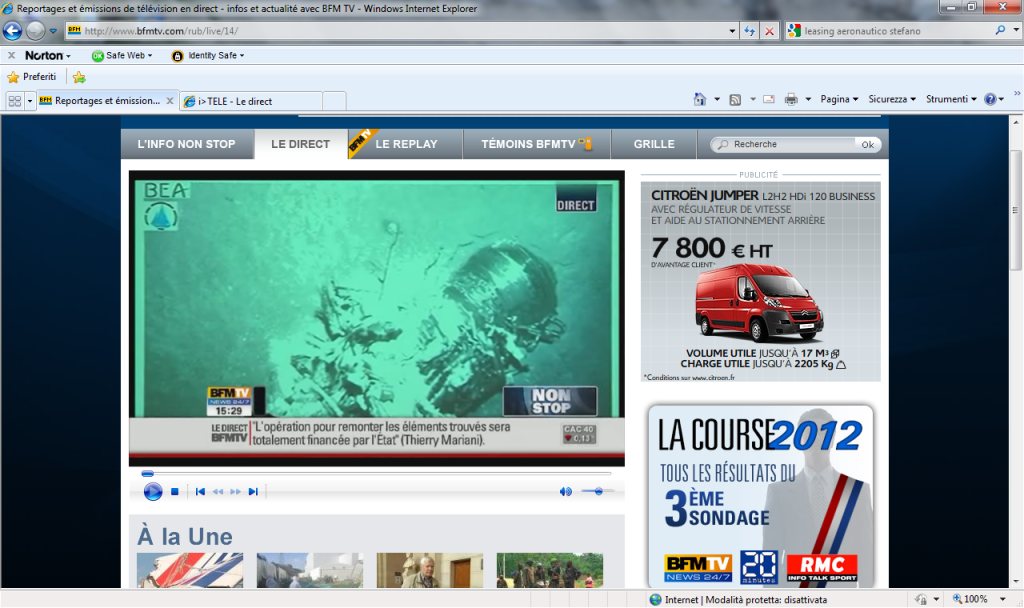Image resolution: width=1024 pixels, height=608 pixels.
Task: Click the red Stop loading icon
Action: [770, 31]
